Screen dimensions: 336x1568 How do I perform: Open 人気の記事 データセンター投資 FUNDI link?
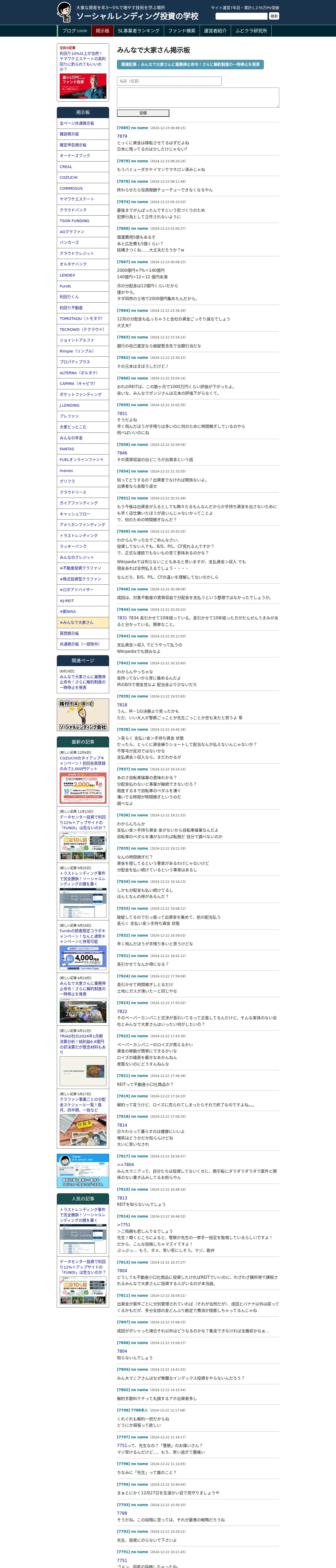tap(82, 1267)
